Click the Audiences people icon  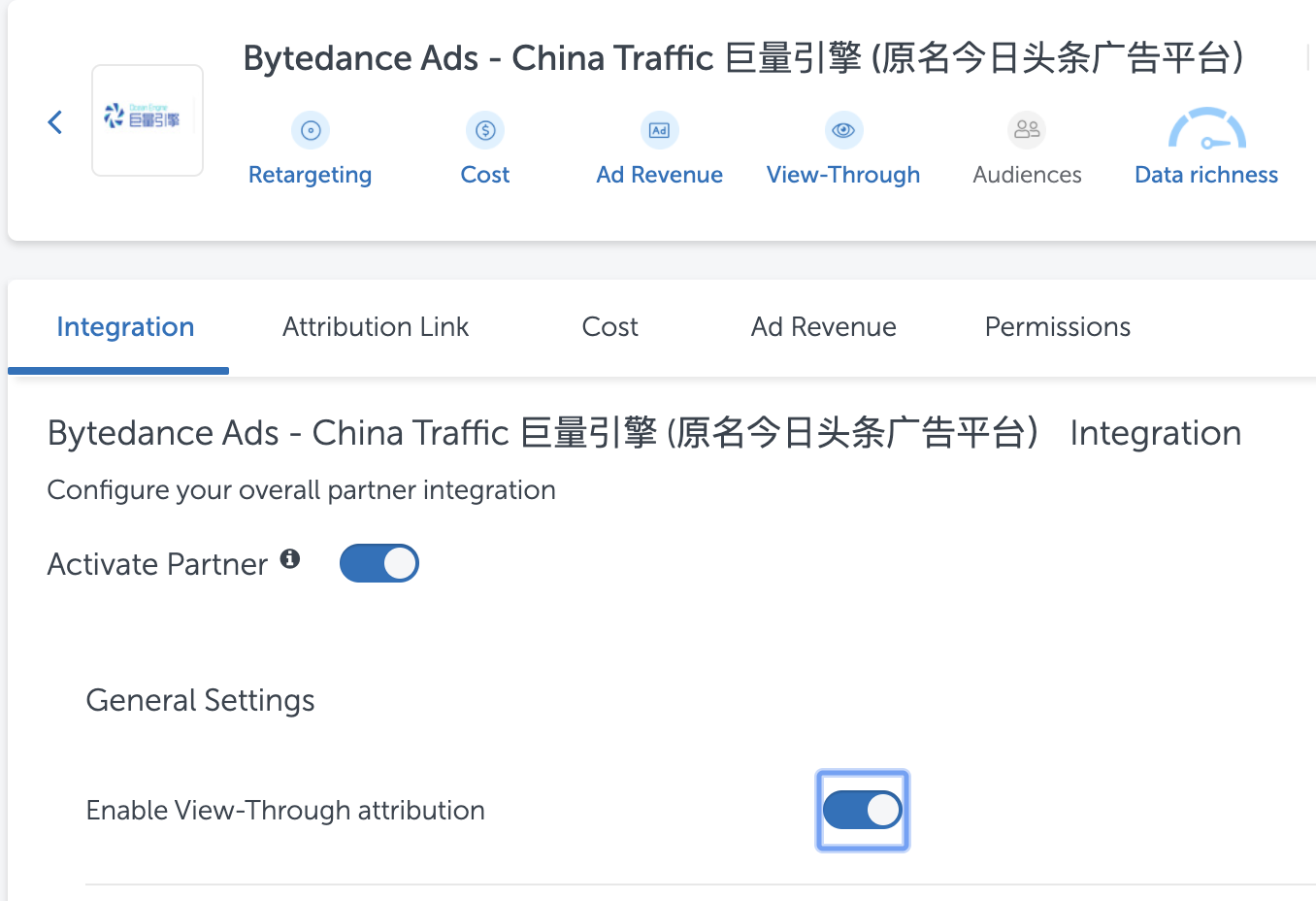coord(1027,130)
